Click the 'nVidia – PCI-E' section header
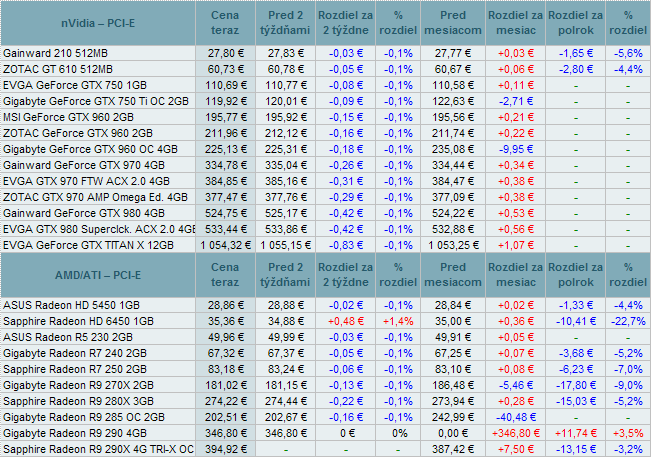Viewport: 651px width, 457px height. tap(98, 23)
